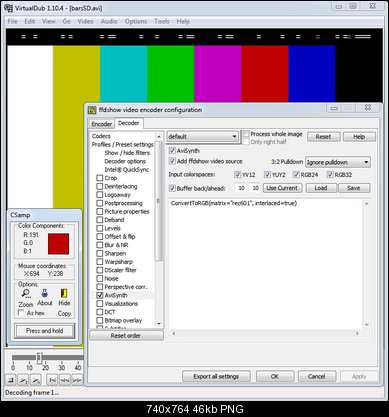Click the filter list vertical scrollbar
Screen dimensions: 389x417
[x=159, y=230]
